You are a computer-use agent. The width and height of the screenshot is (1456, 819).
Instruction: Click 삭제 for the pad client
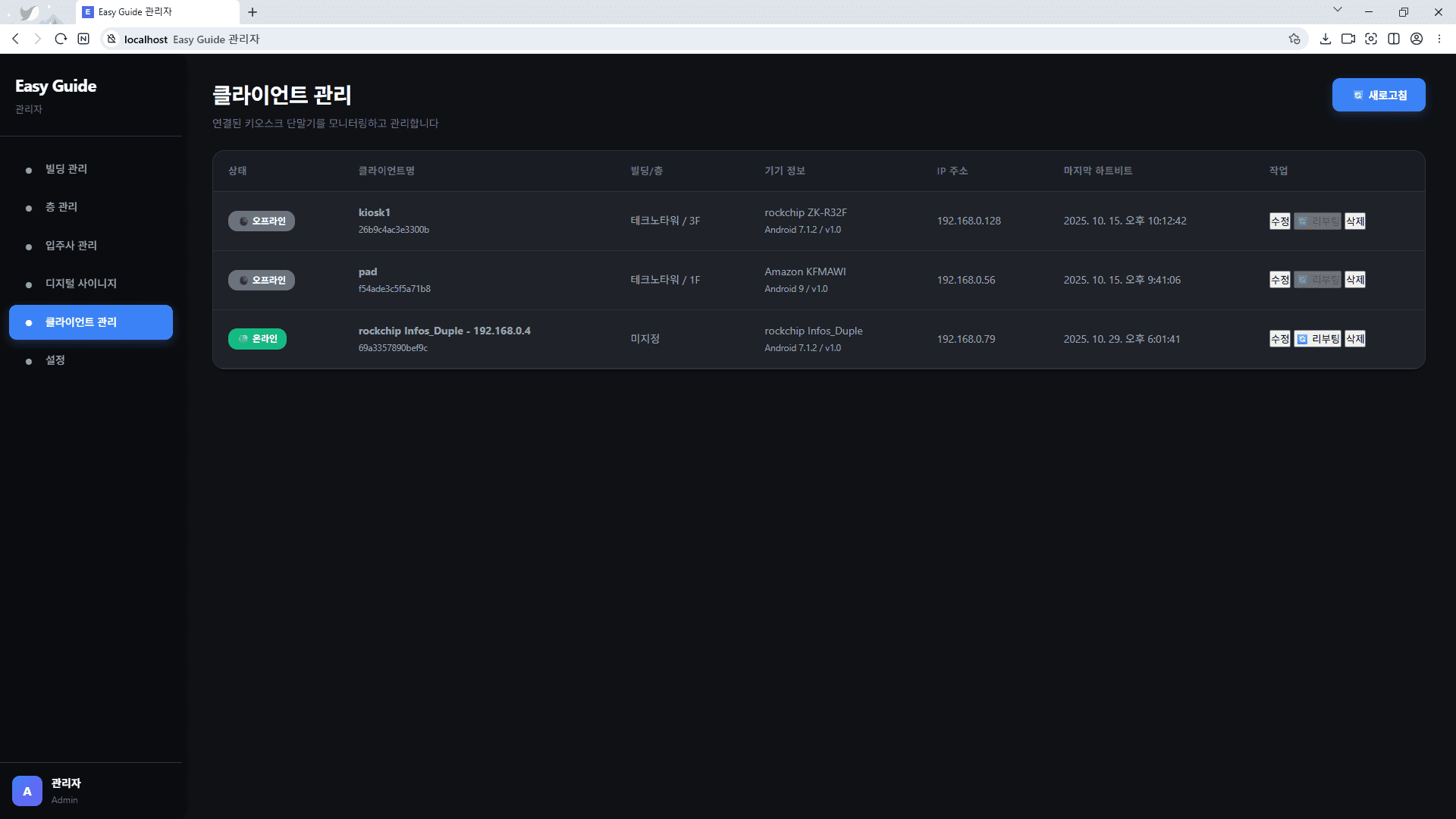click(x=1354, y=280)
